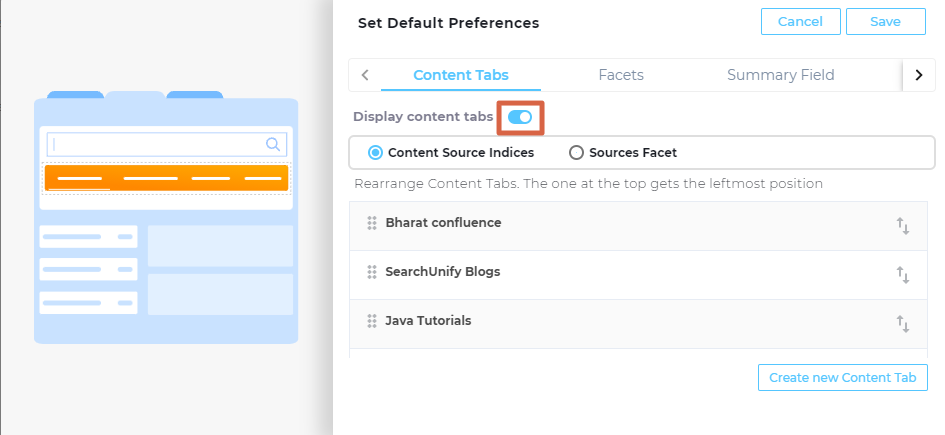Viewport: 945px width, 435px height.
Task: Click drag handle for SearchUnify Blogs
Action: [x=372, y=272]
